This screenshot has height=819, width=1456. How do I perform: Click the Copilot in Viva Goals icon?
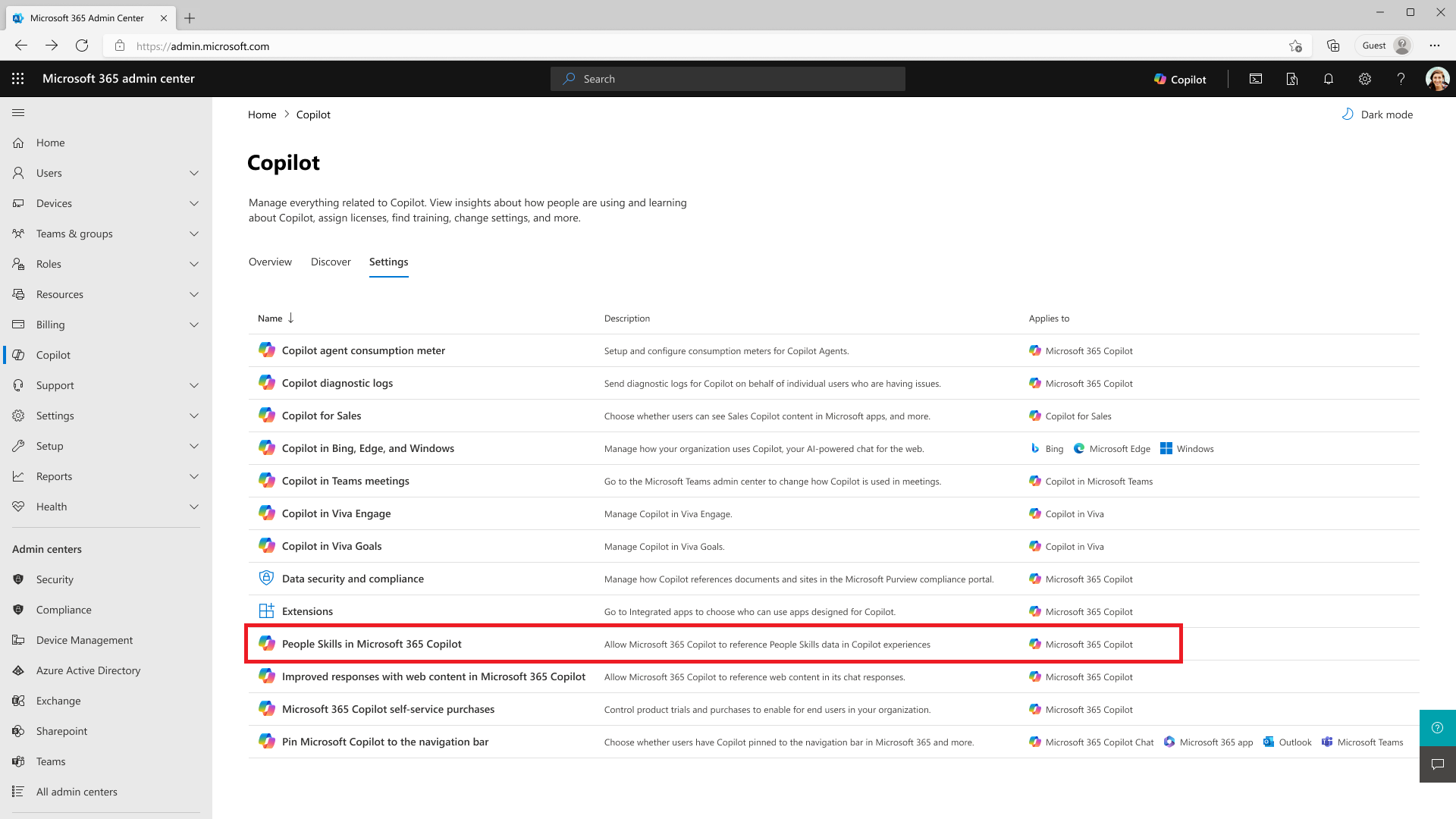tap(267, 545)
